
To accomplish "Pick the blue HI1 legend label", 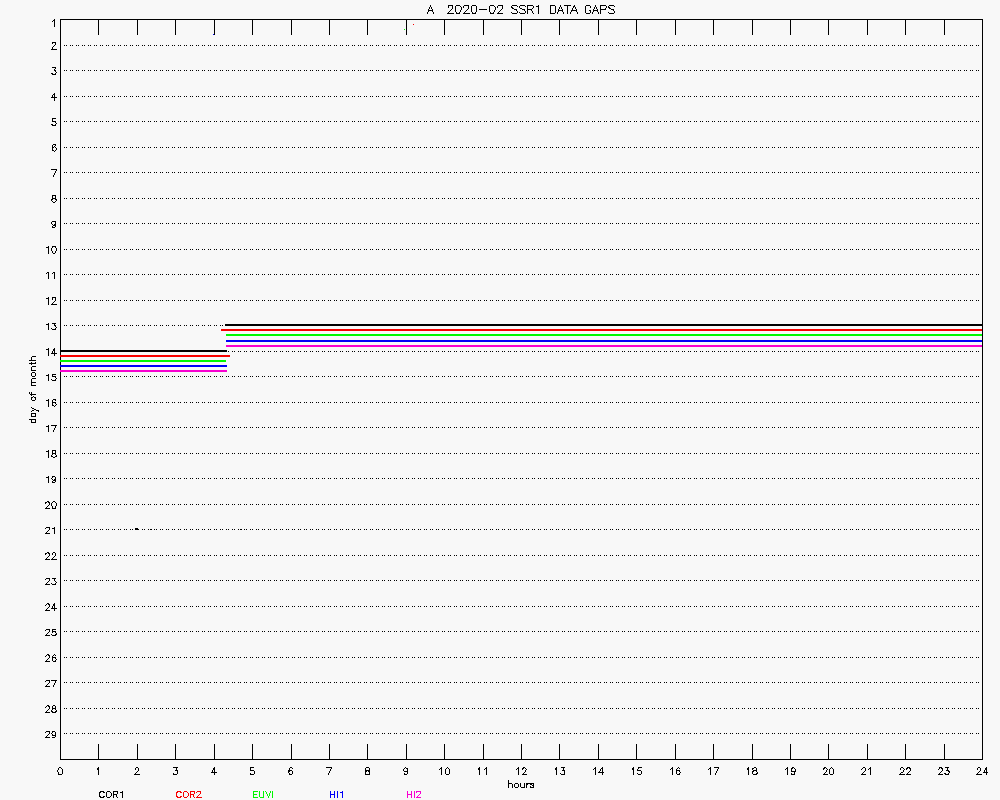I will (337, 795).
